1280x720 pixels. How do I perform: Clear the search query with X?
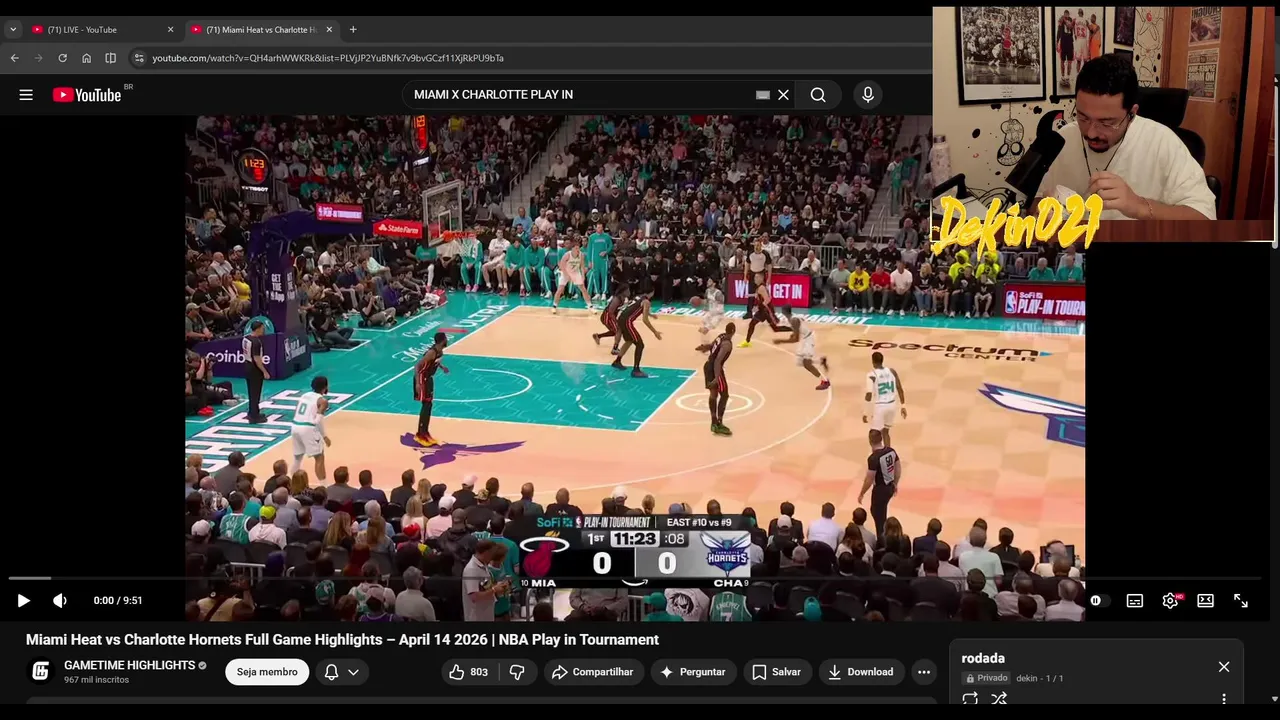783,95
